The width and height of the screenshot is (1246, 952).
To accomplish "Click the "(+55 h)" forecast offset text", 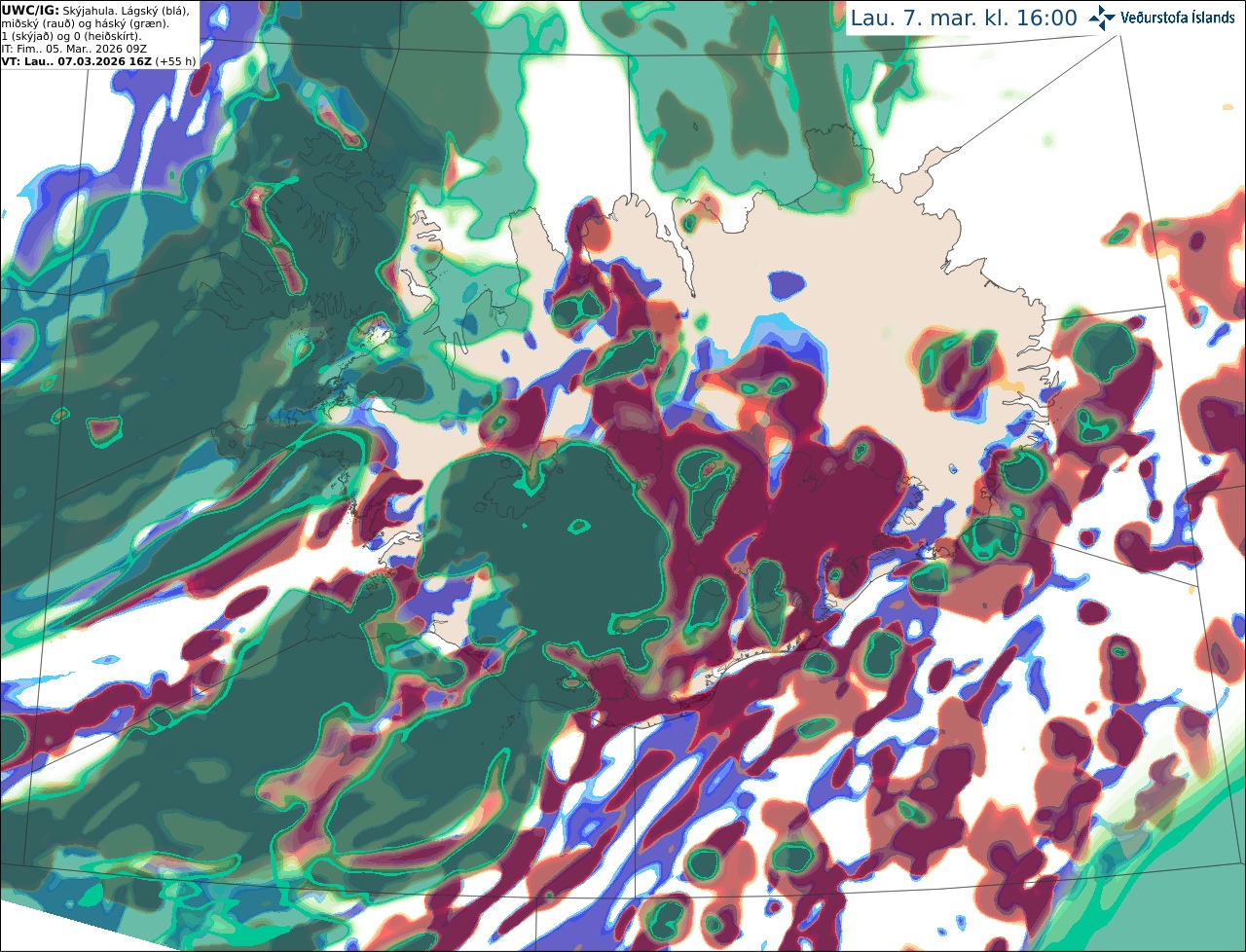I will click(x=175, y=61).
